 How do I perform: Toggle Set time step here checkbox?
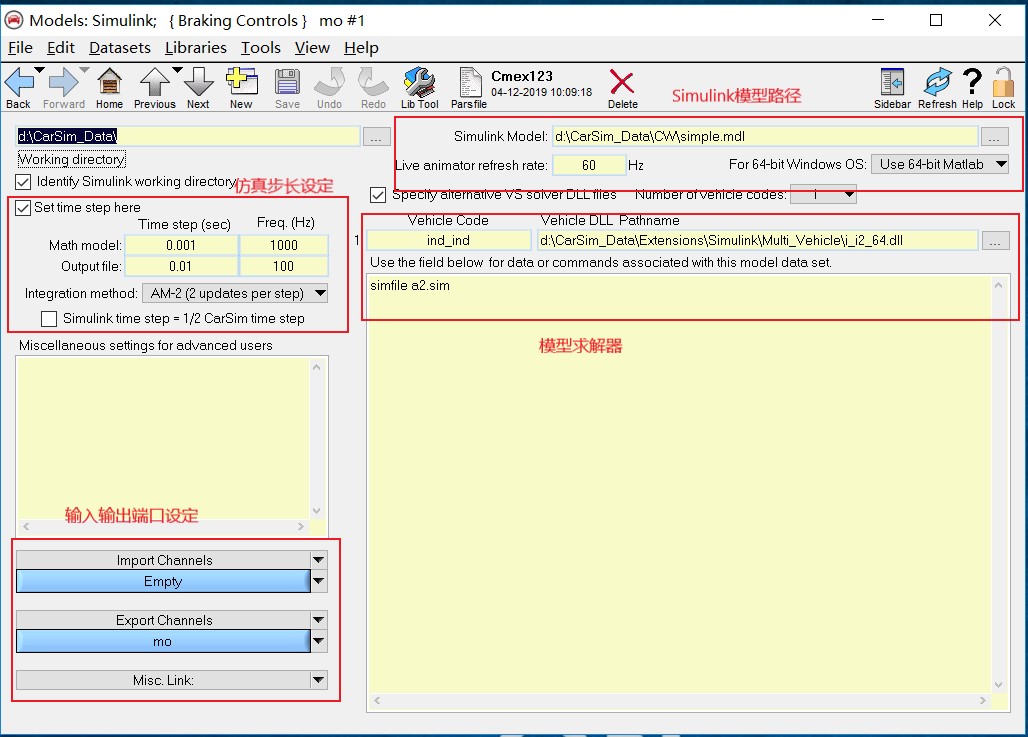23,208
